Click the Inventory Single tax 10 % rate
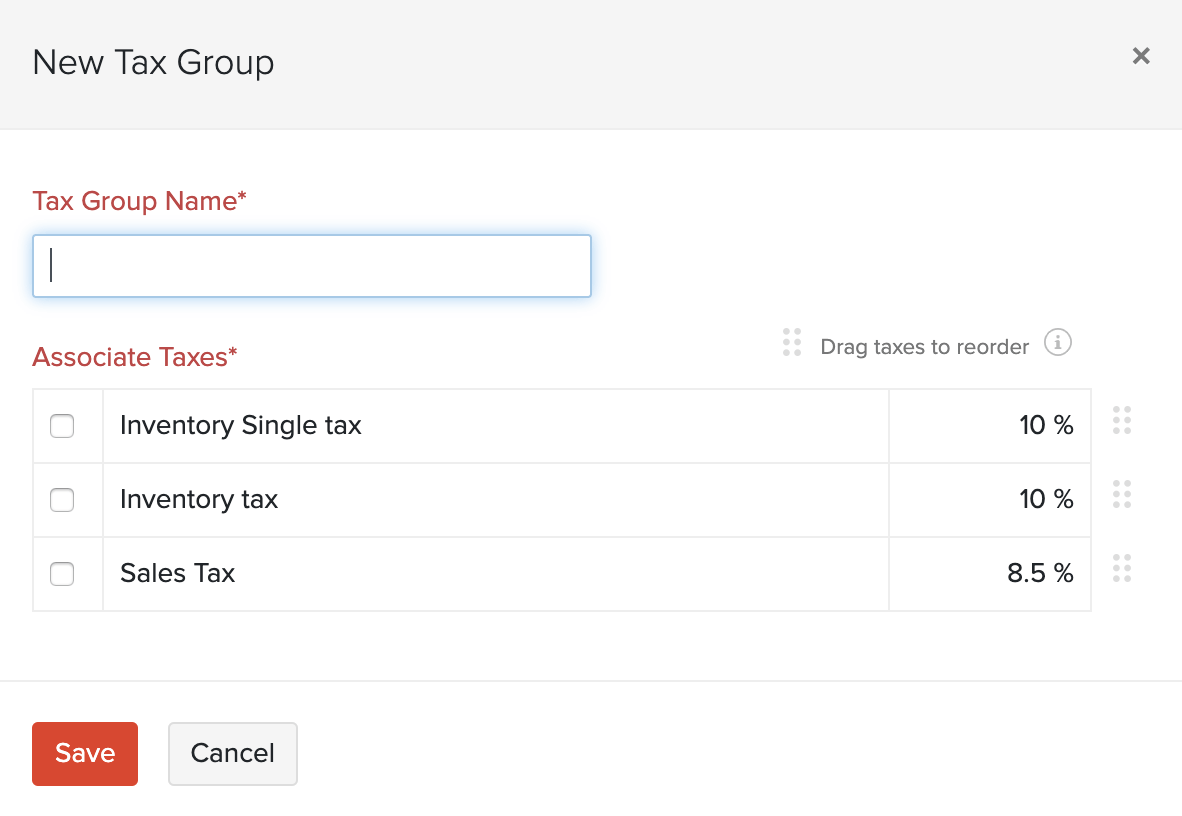 coord(1046,426)
